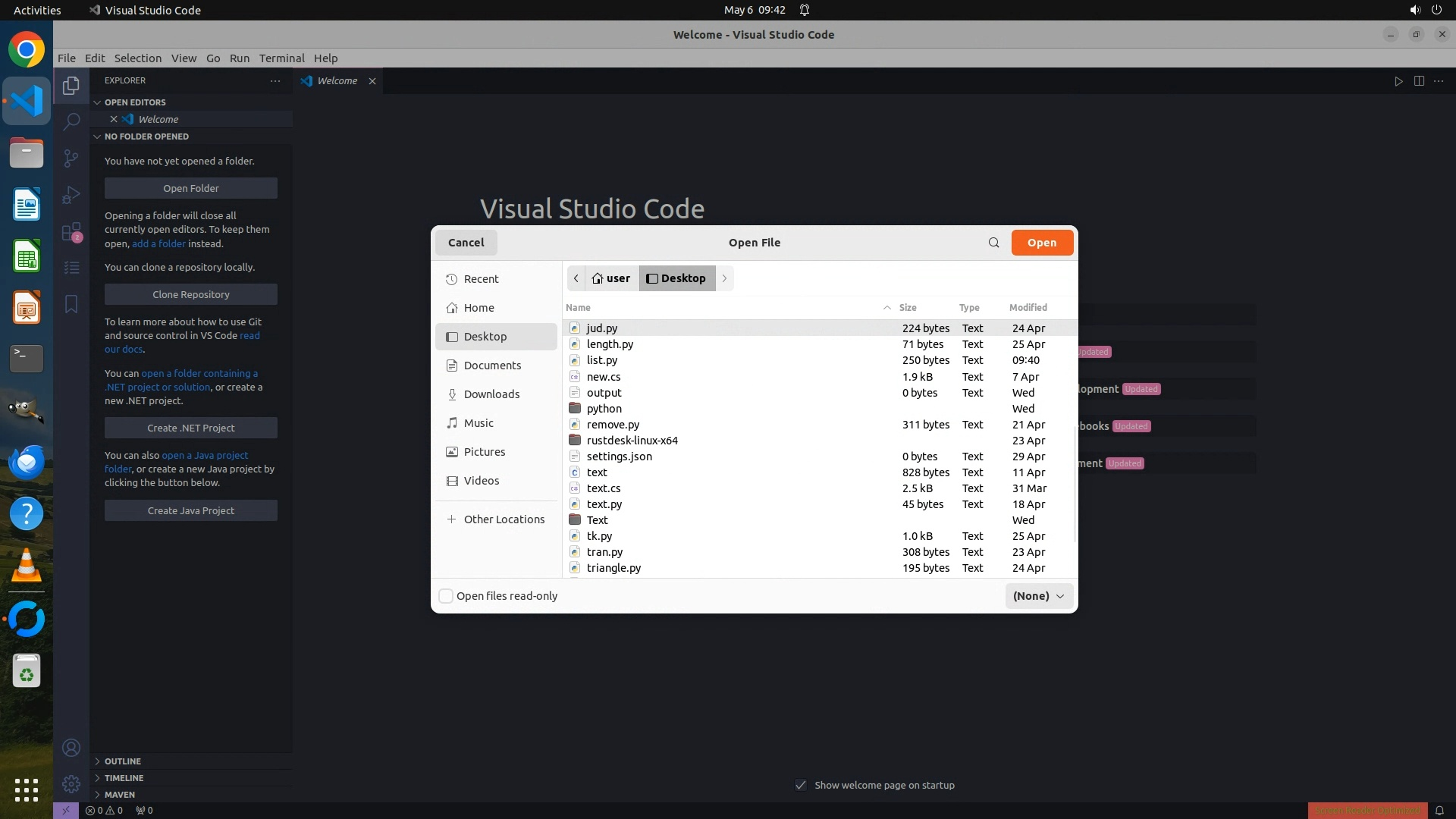Expand the OUTLINE section
Screen dimensions: 1456x819
pyautogui.click(x=122, y=761)
